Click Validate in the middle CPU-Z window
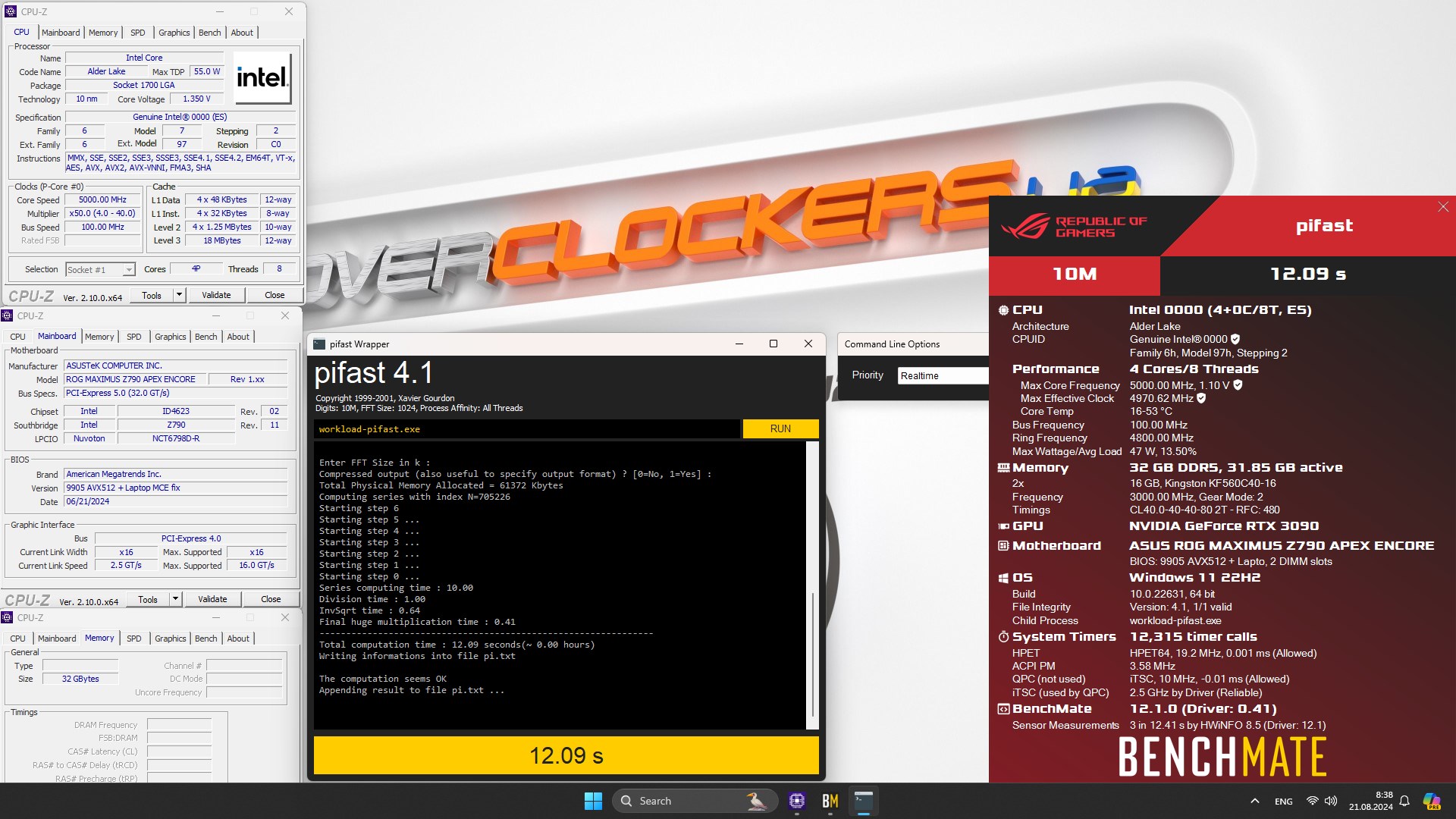Screen dimensions: 1456x819 point(212,599)
